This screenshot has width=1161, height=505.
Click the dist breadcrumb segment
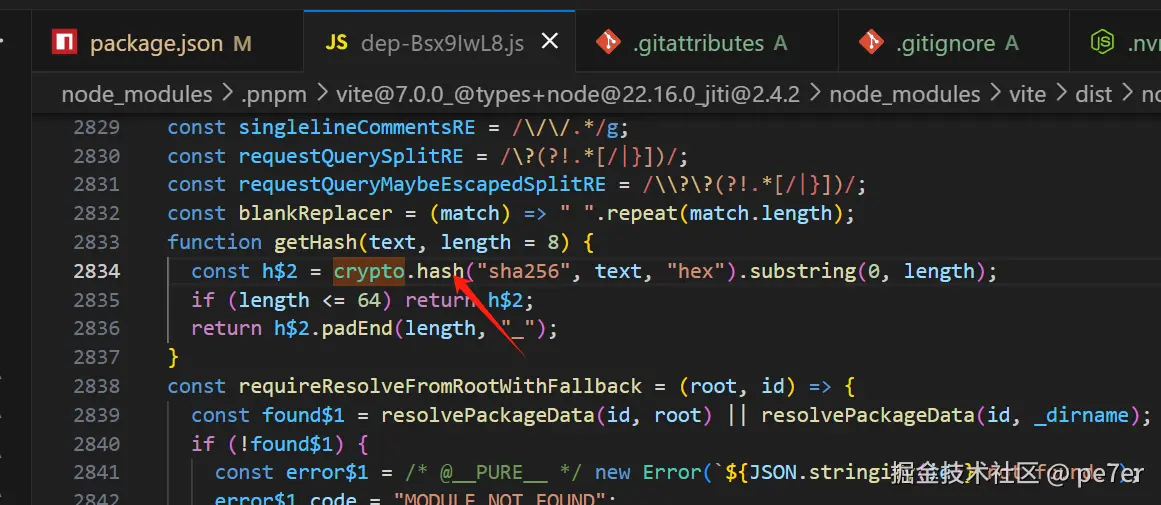[1094, 94]
